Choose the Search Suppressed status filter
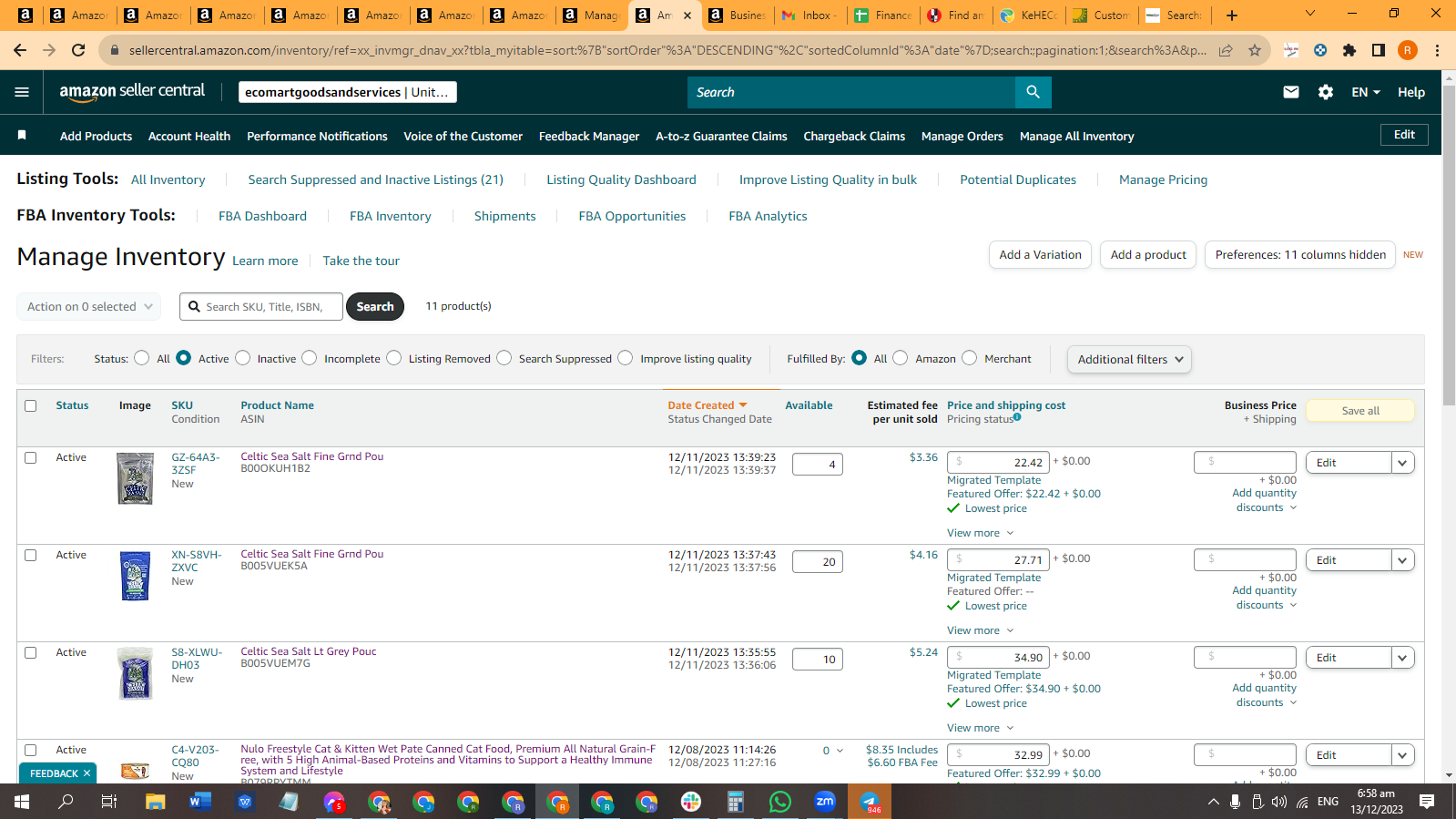 (x=504, y=358)
